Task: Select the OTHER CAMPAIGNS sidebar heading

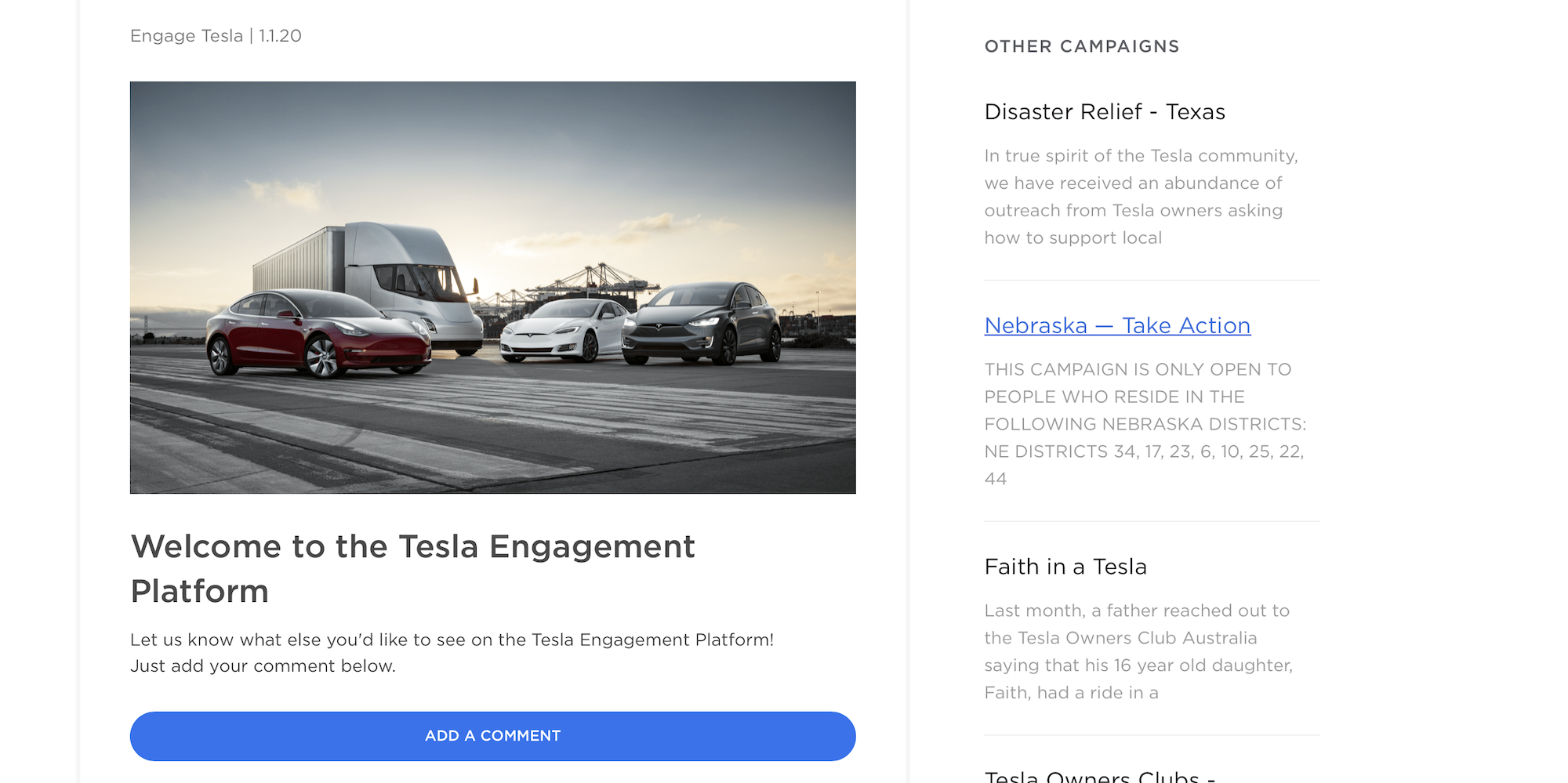Action: [x=1081, y=46]
